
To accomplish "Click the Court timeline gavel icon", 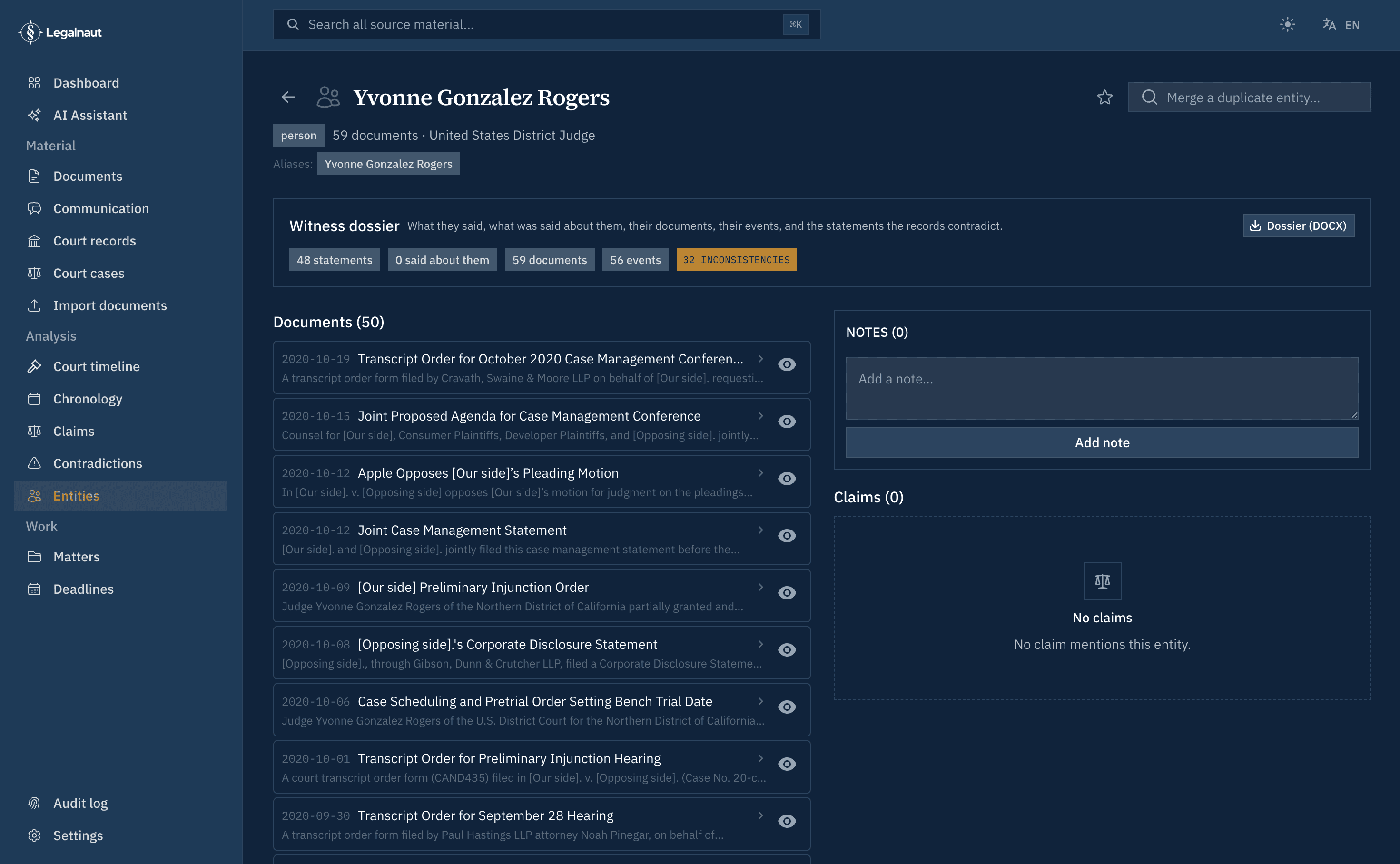I will click(x=34, y=366).
